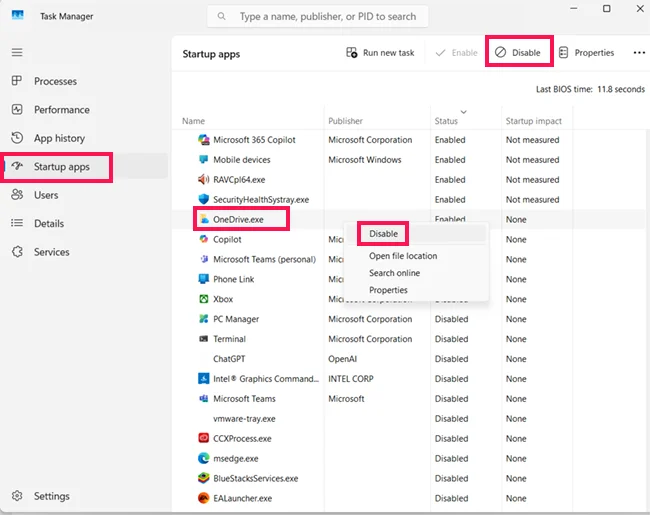Select the Phone Link icon

204,279
